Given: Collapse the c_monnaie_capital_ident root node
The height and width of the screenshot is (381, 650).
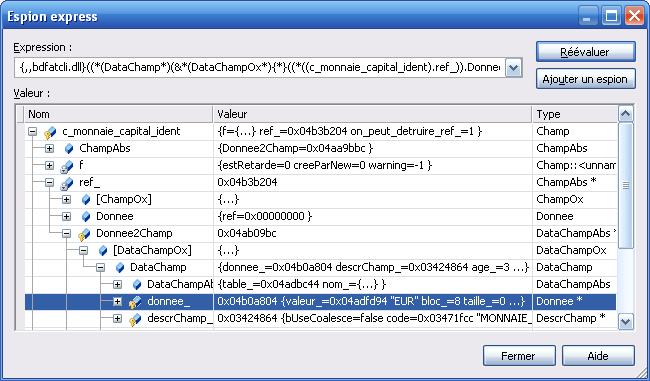Looking at the screenshot, I should tap(32, 132).
